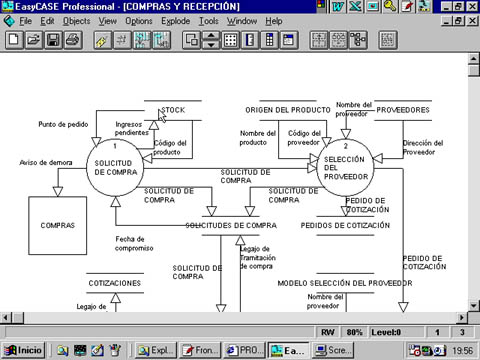
Task: Open the Window menu
Action: (242, 21)
